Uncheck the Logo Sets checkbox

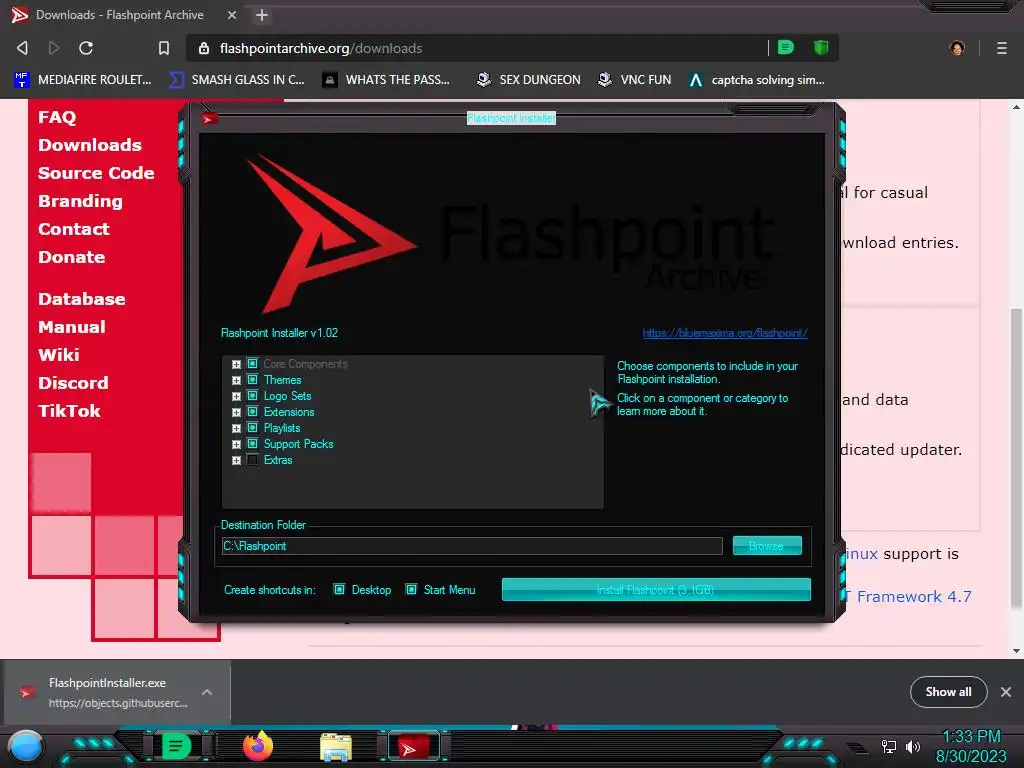252,396
